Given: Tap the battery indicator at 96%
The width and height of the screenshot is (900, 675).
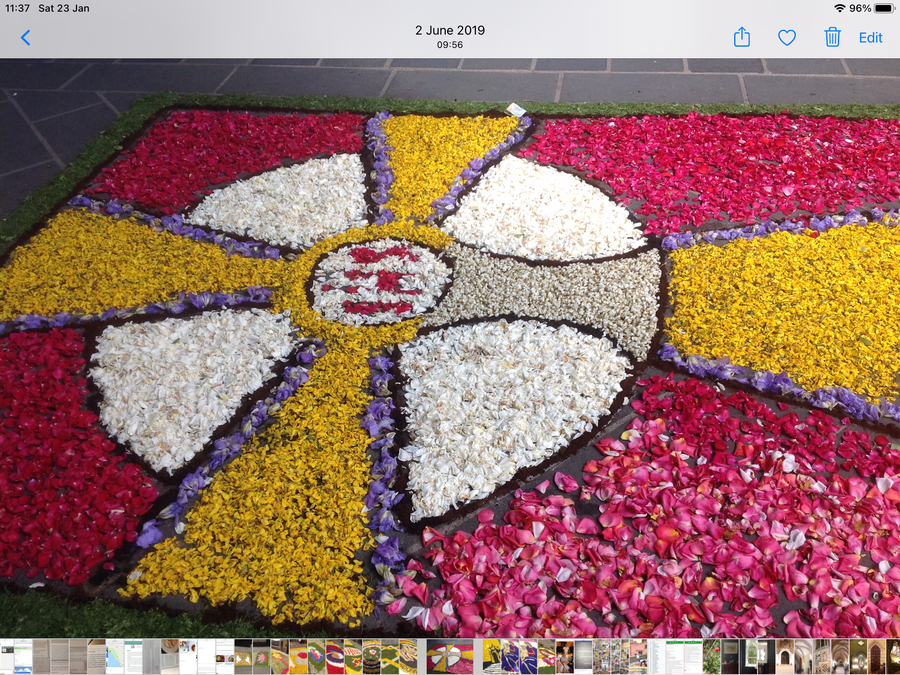Looking at the screenshot, I should coord(872,8).
